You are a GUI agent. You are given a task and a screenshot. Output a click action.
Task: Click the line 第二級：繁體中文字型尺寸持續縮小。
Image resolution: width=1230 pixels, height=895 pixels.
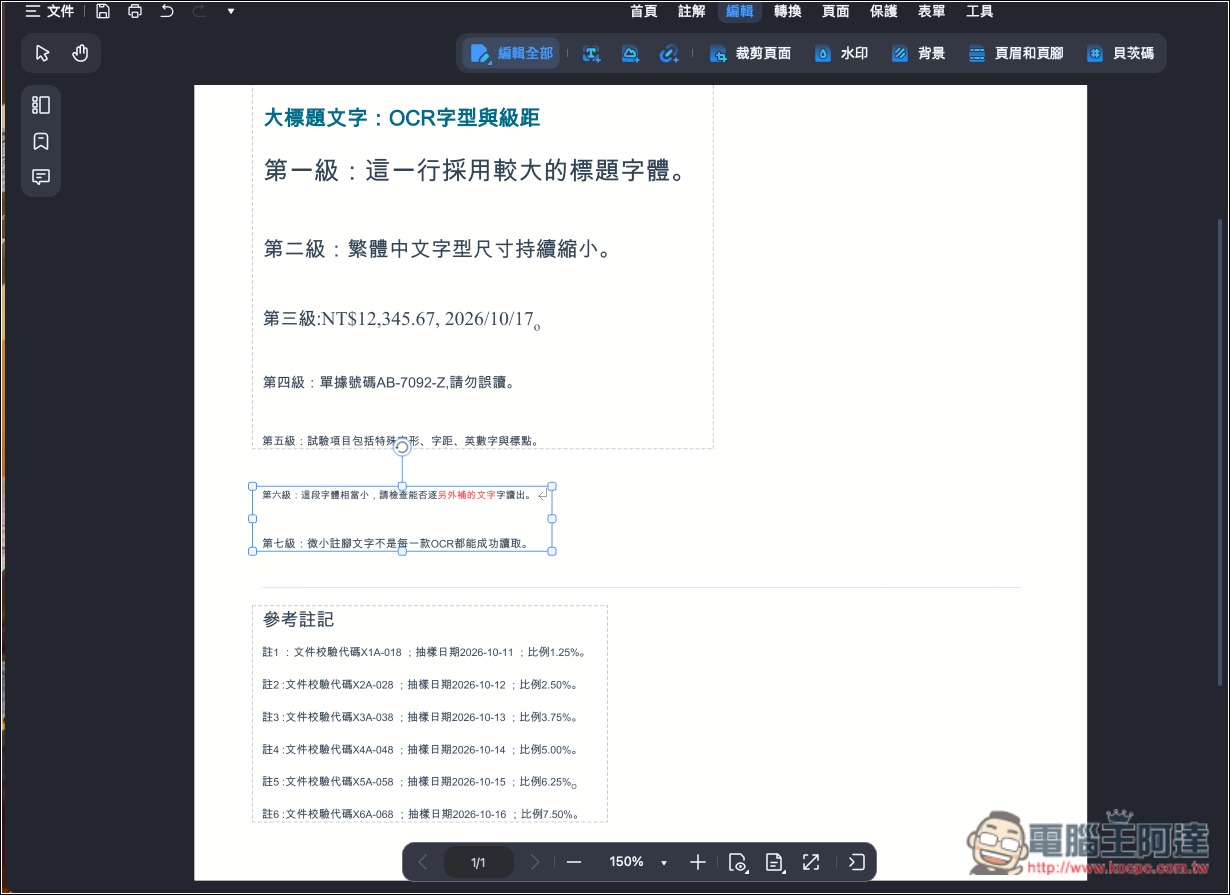438,249
